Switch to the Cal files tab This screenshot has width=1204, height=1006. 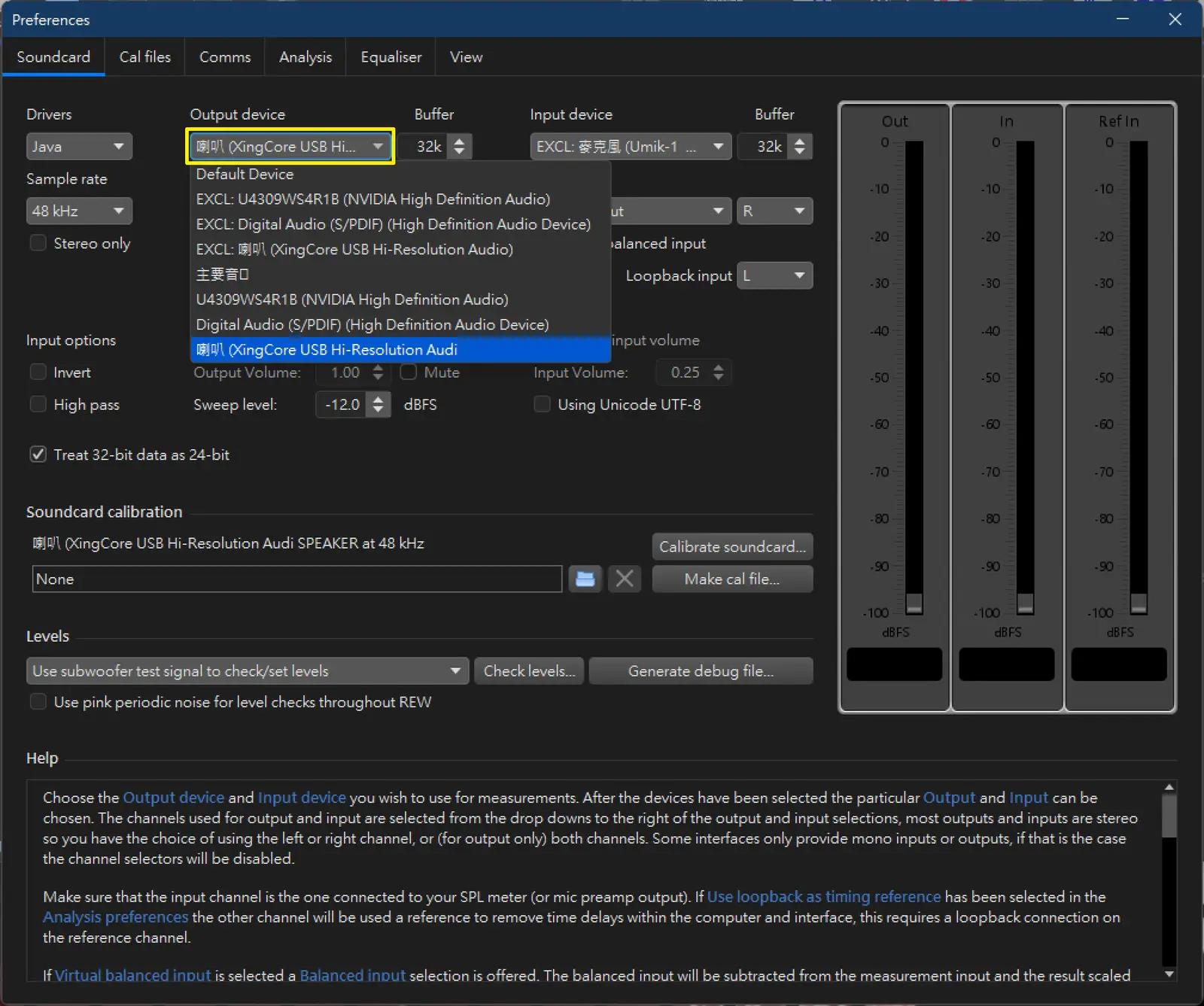[144, 57]
